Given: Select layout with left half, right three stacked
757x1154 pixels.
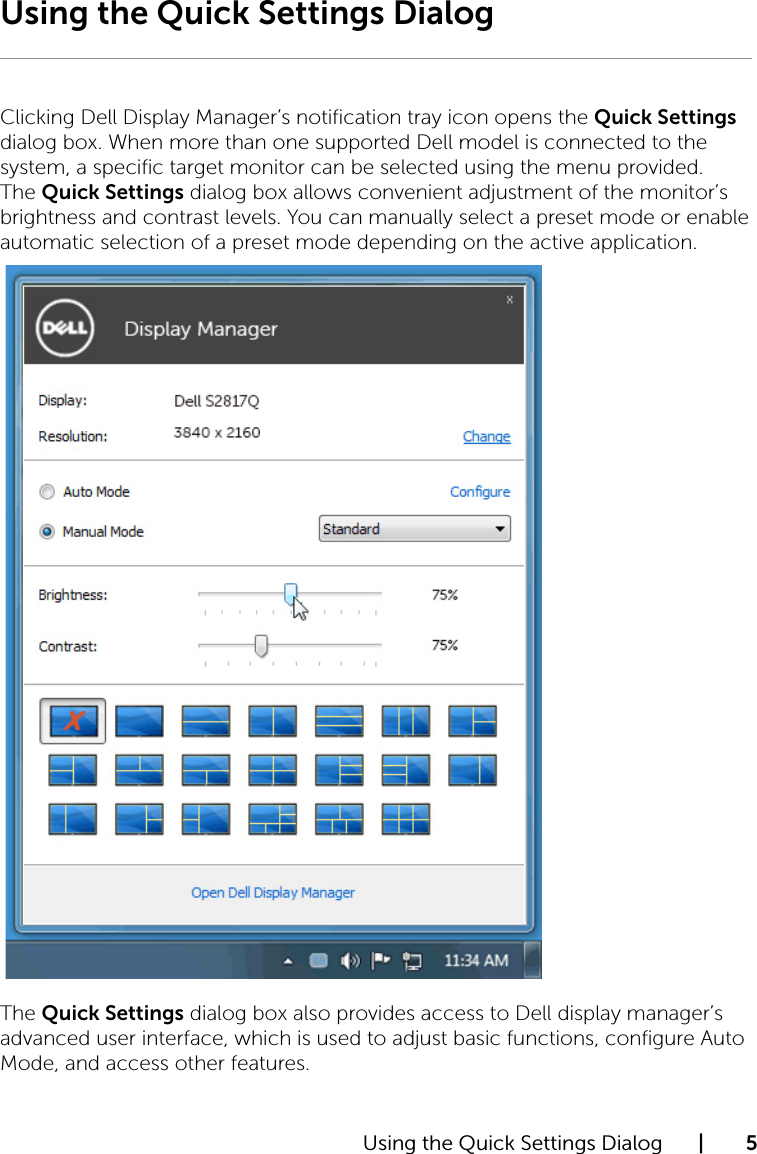Looking at the screenshot, I should tap(339, 770).
